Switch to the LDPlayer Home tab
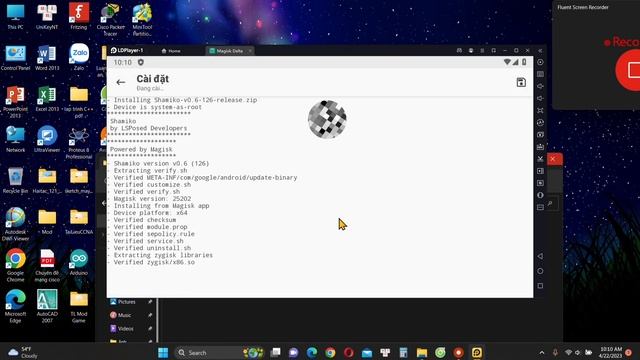Screen dimensions: 640x360 (171, 51)
